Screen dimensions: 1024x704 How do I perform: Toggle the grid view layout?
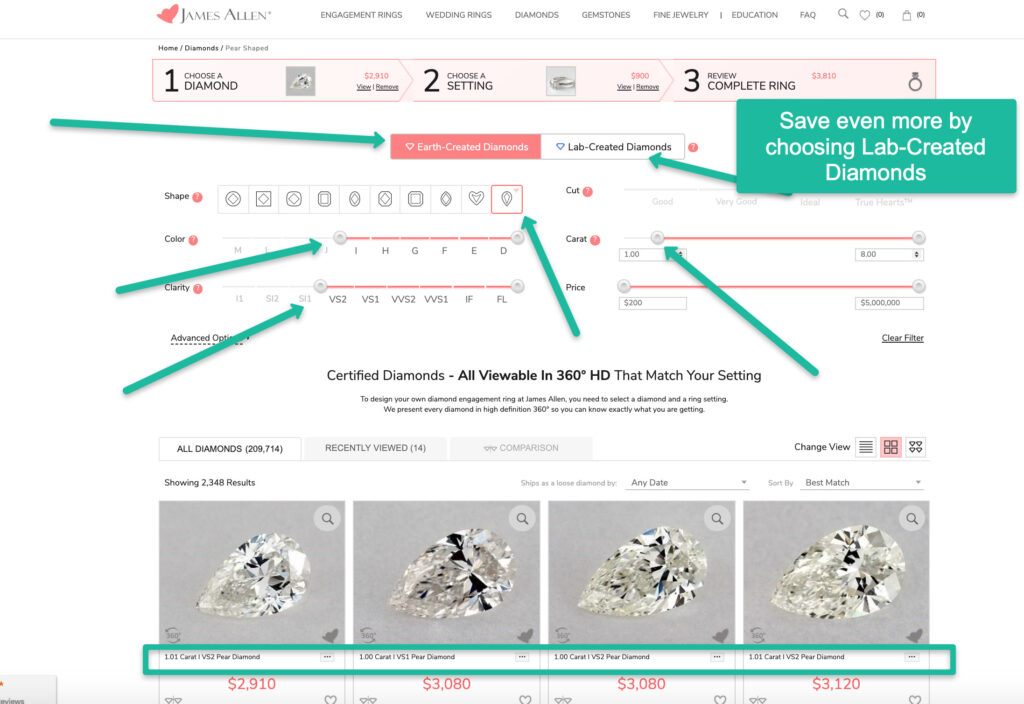(x=891, y=447)
